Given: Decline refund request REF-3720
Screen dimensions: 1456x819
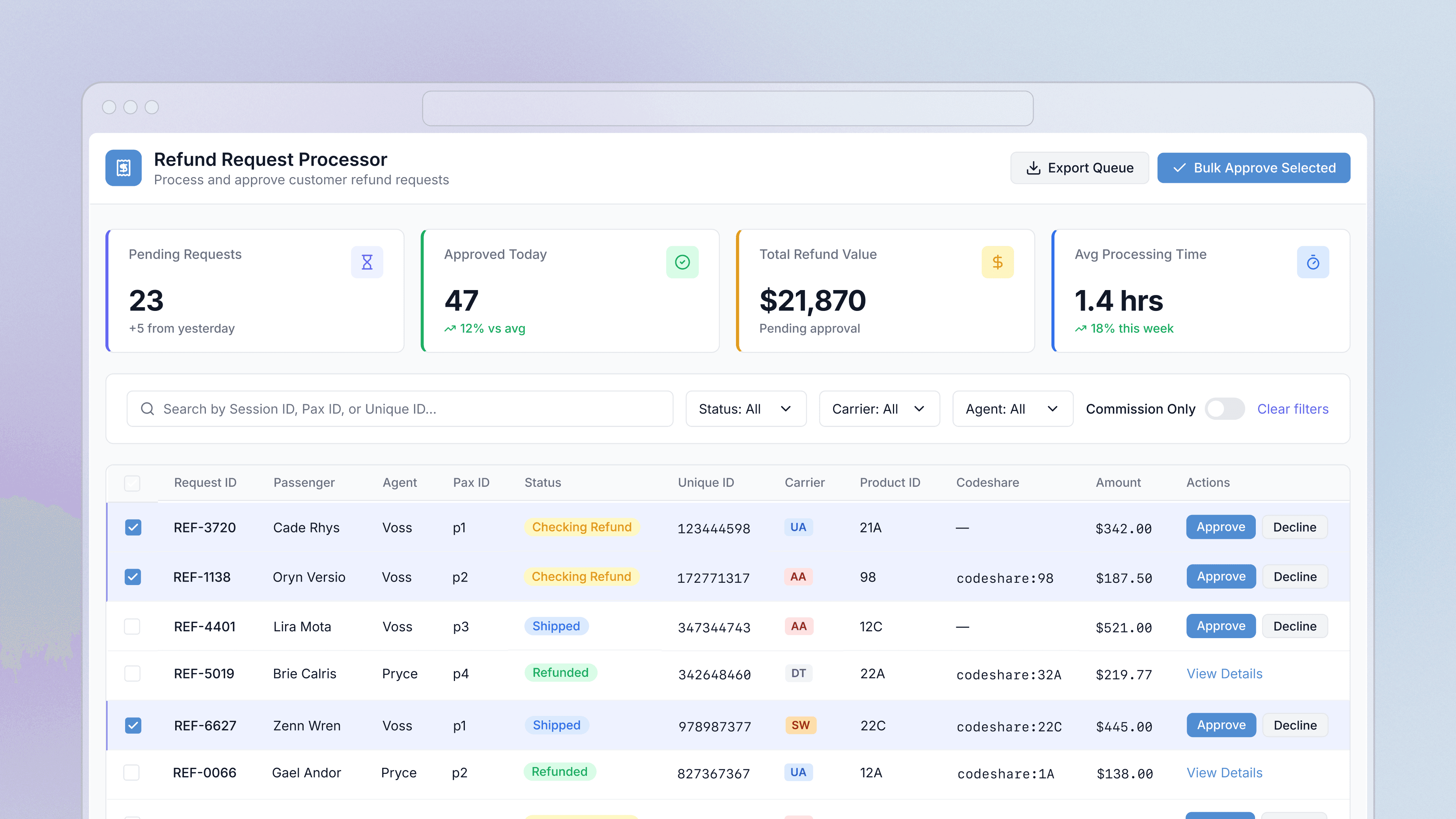Looking at the screenshot, I should tap(1295, 527).
